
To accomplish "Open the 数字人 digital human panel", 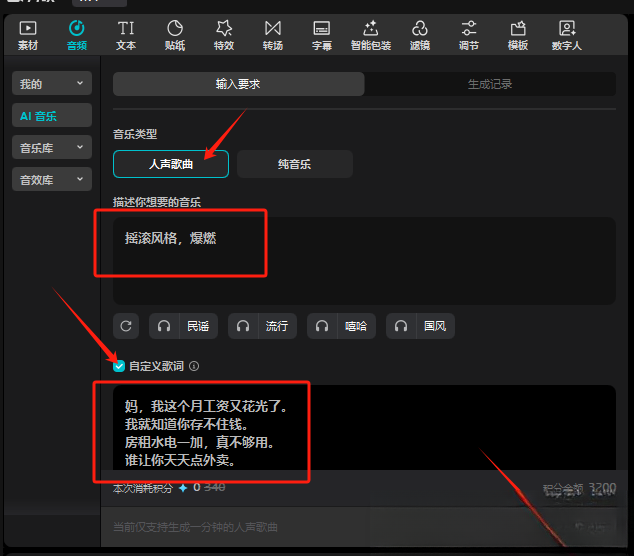I will (567, 36).
